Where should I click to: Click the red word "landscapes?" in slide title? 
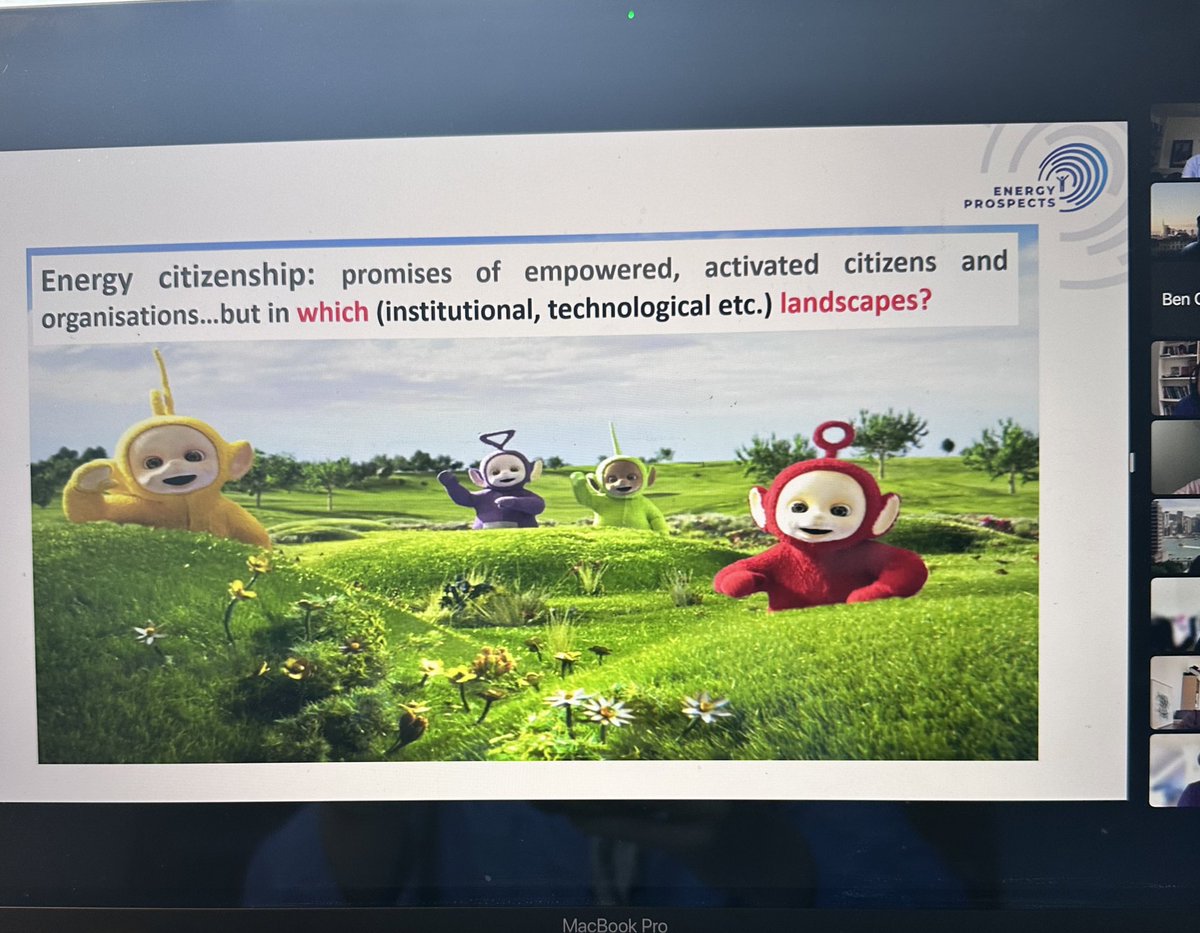pos(855,300)
